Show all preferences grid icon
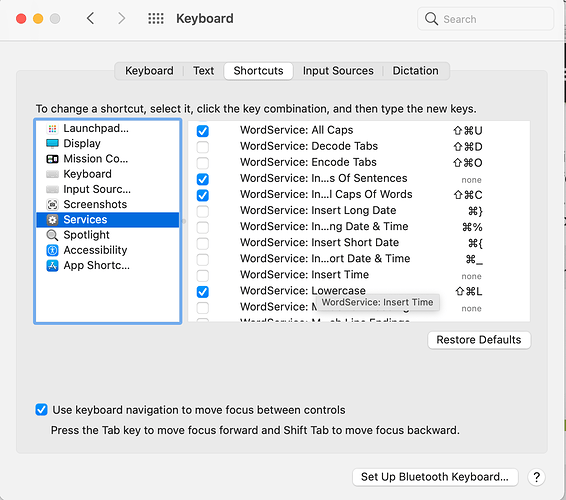Screen dimensions: 566x500 (x=156, y=18)
